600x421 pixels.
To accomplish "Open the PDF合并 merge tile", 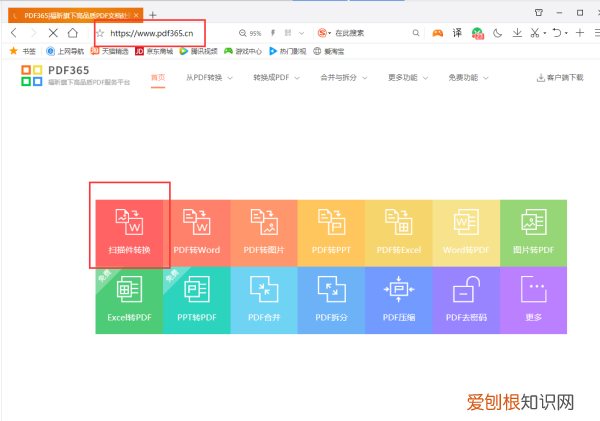I will click(264, 300).
